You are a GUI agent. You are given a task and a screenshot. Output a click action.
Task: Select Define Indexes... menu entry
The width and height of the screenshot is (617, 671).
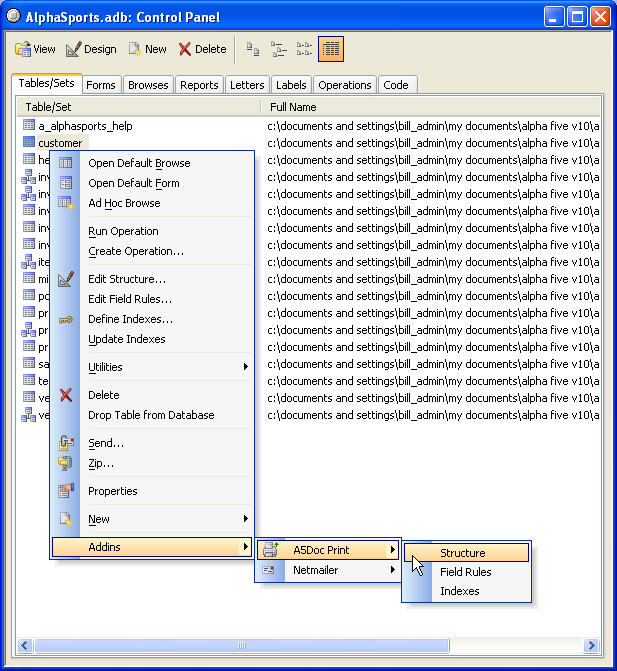tap(152, 319)
